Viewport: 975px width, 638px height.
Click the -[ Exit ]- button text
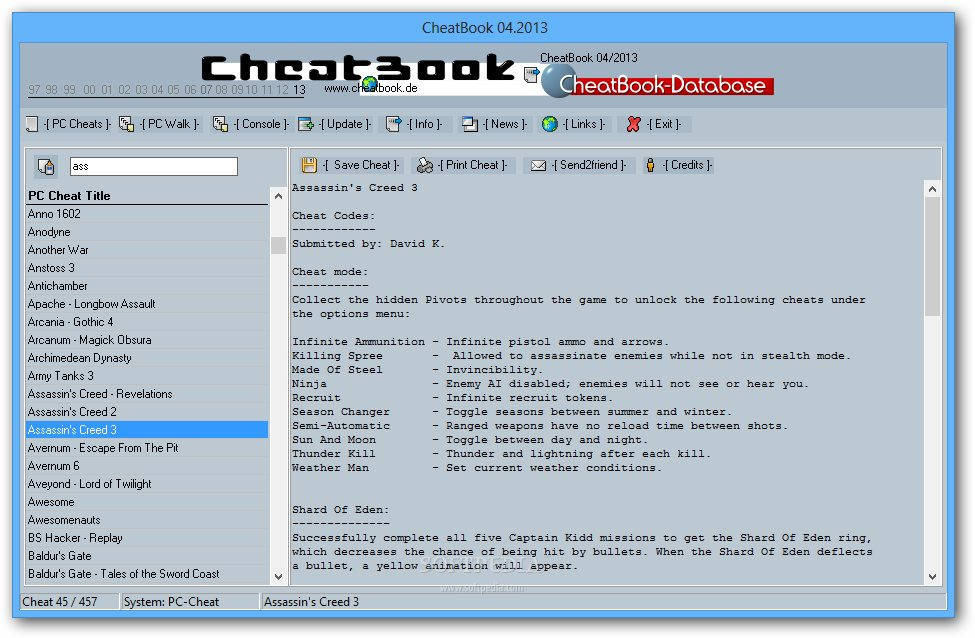point(663,124)
